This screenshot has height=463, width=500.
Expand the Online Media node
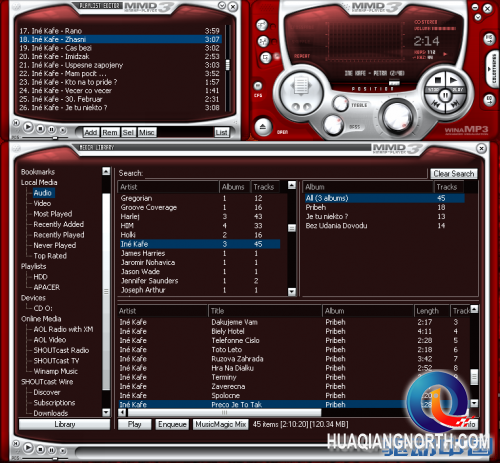41,319
